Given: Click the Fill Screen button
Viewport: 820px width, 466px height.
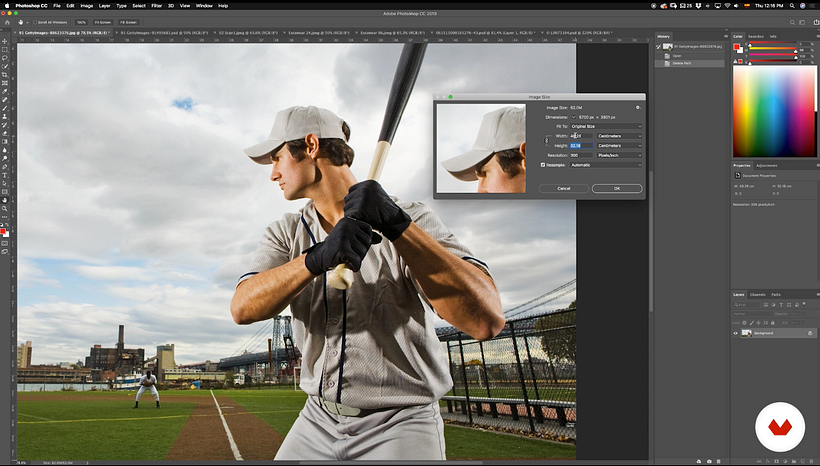Looking at the screenshot, I should tap(128, 22).
